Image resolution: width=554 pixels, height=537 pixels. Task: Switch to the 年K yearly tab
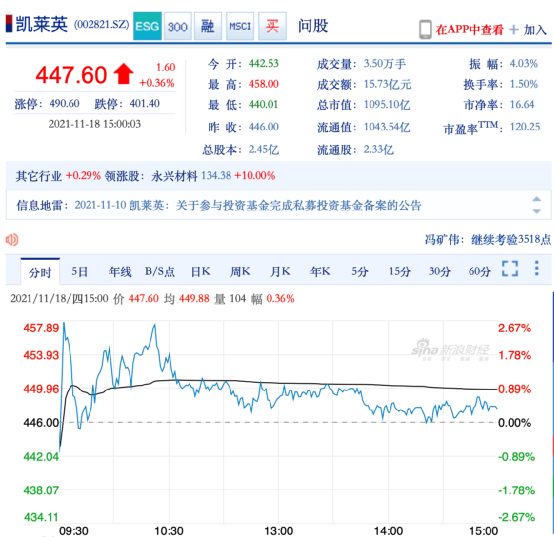point(320,271)
